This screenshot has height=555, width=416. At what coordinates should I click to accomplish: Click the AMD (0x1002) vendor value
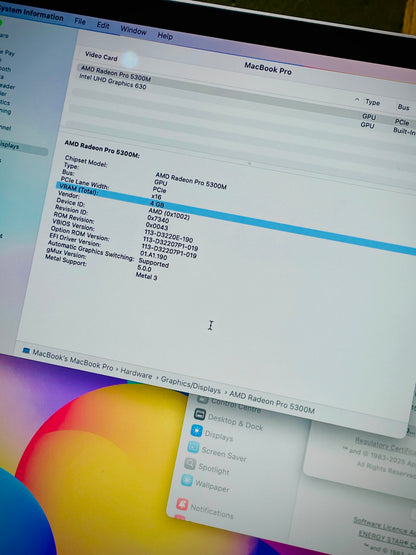(169, 214)
